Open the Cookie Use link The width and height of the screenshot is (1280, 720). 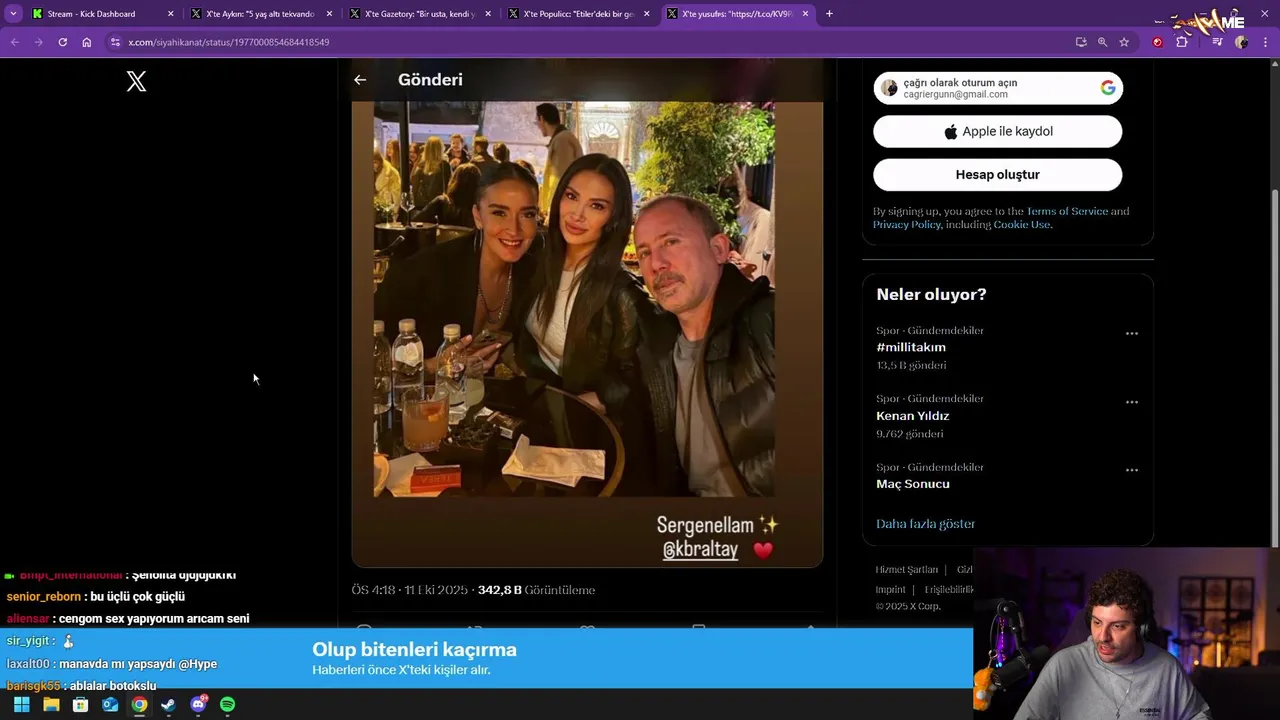click(1021, 225)
